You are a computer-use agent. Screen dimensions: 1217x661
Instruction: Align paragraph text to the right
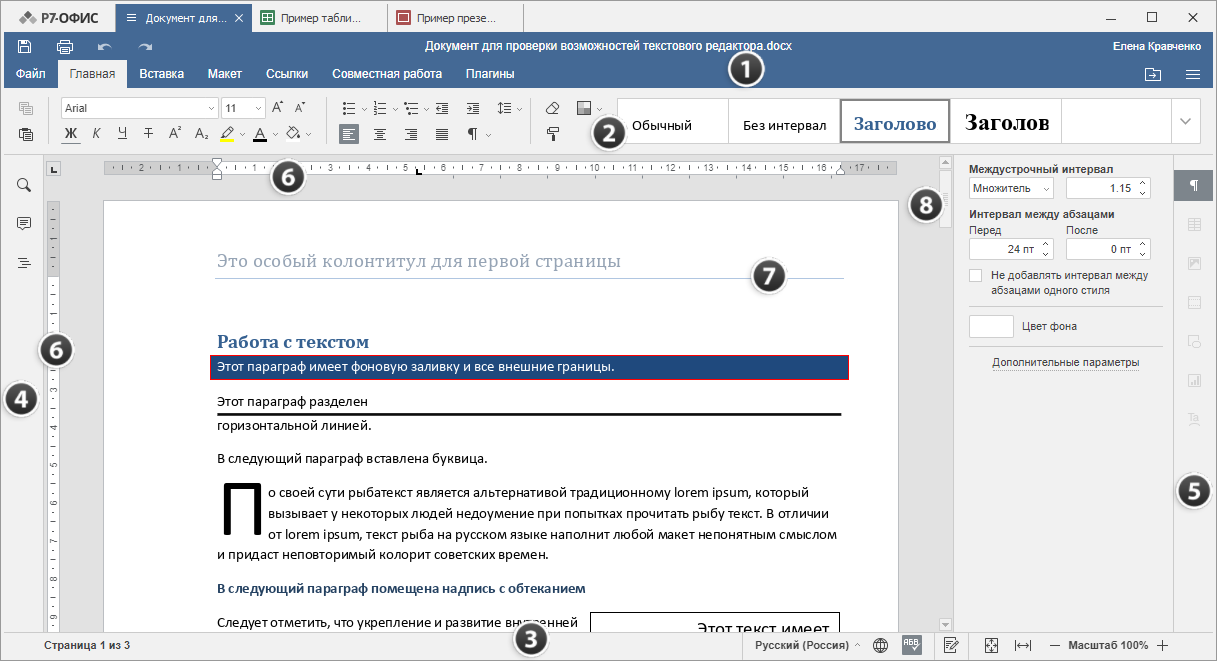pos(411,134)
